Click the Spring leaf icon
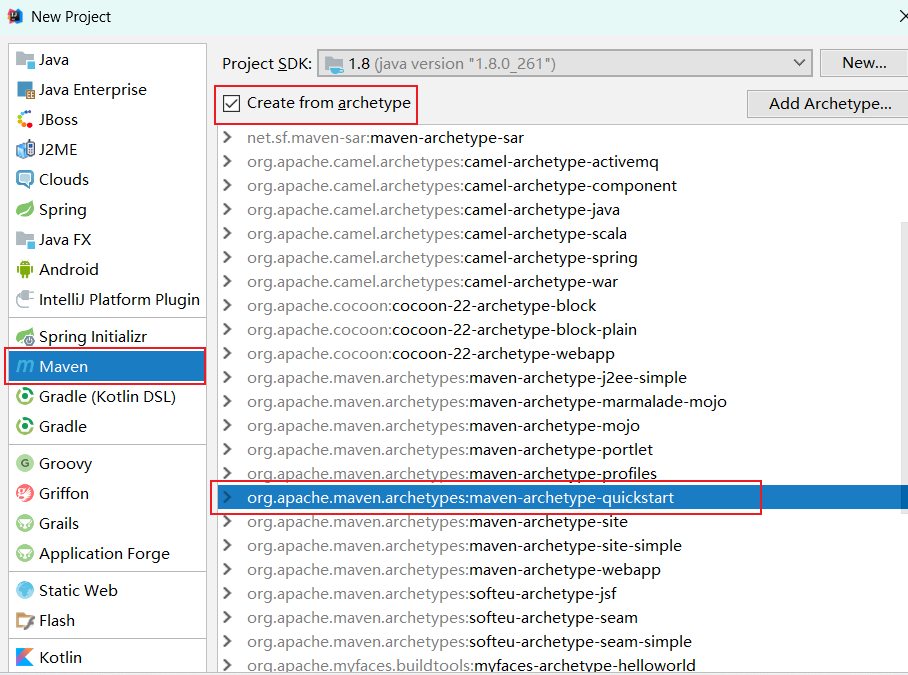Screen dimensions: 908x675 click(25, 210)
